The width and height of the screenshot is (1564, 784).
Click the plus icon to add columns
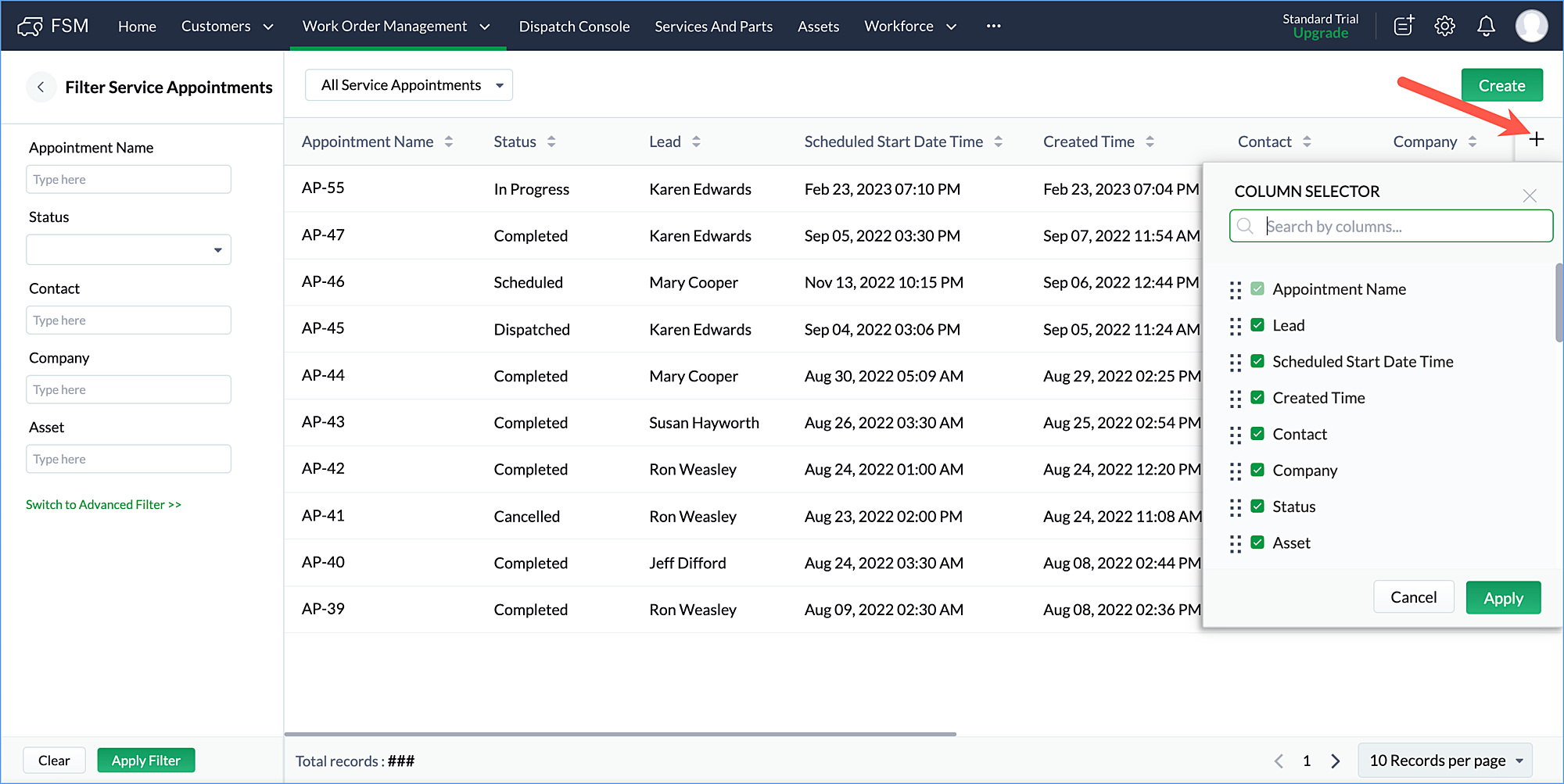(1536, 140)
